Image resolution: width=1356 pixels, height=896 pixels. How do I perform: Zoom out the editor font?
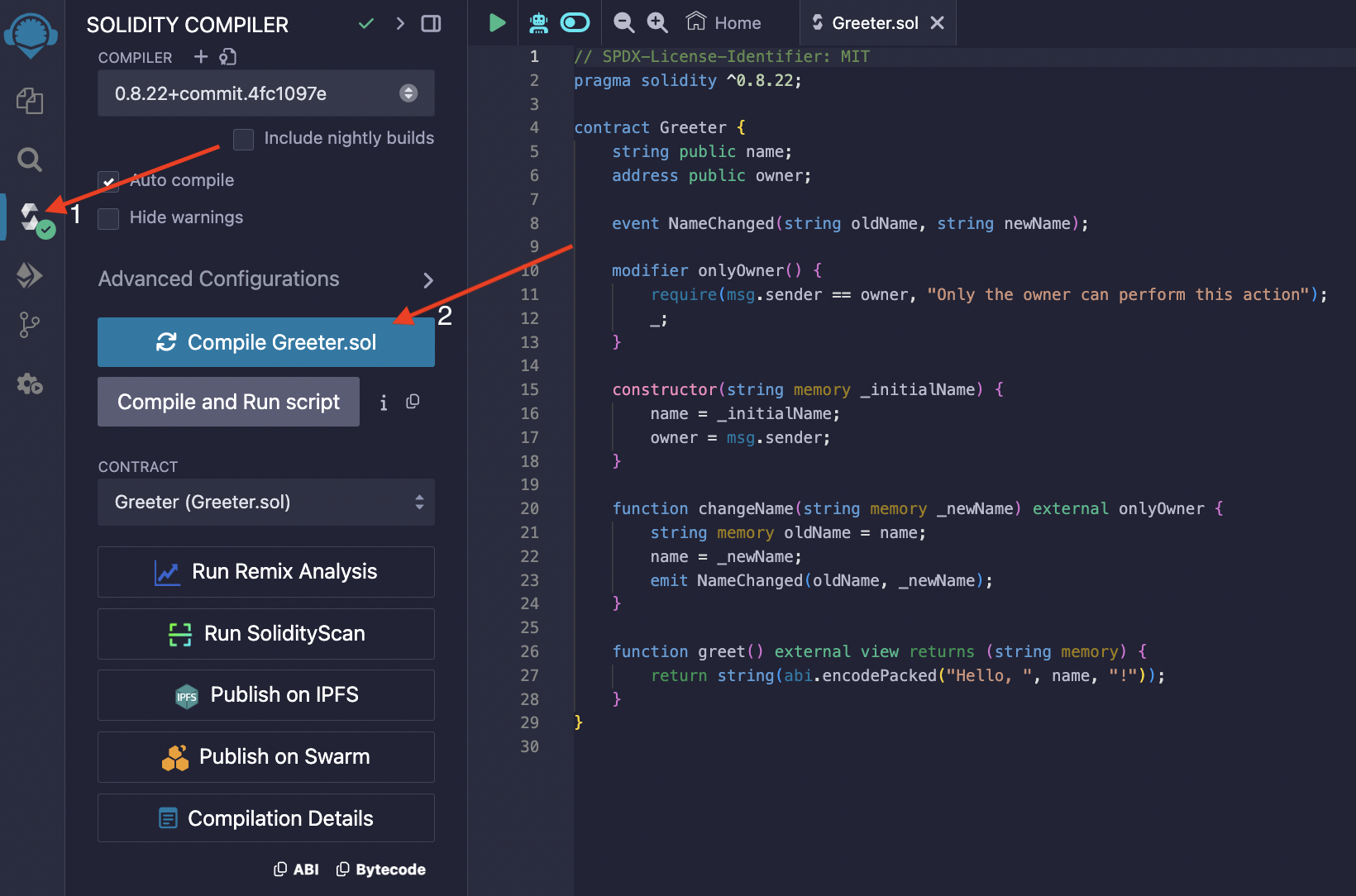(624, 23)
